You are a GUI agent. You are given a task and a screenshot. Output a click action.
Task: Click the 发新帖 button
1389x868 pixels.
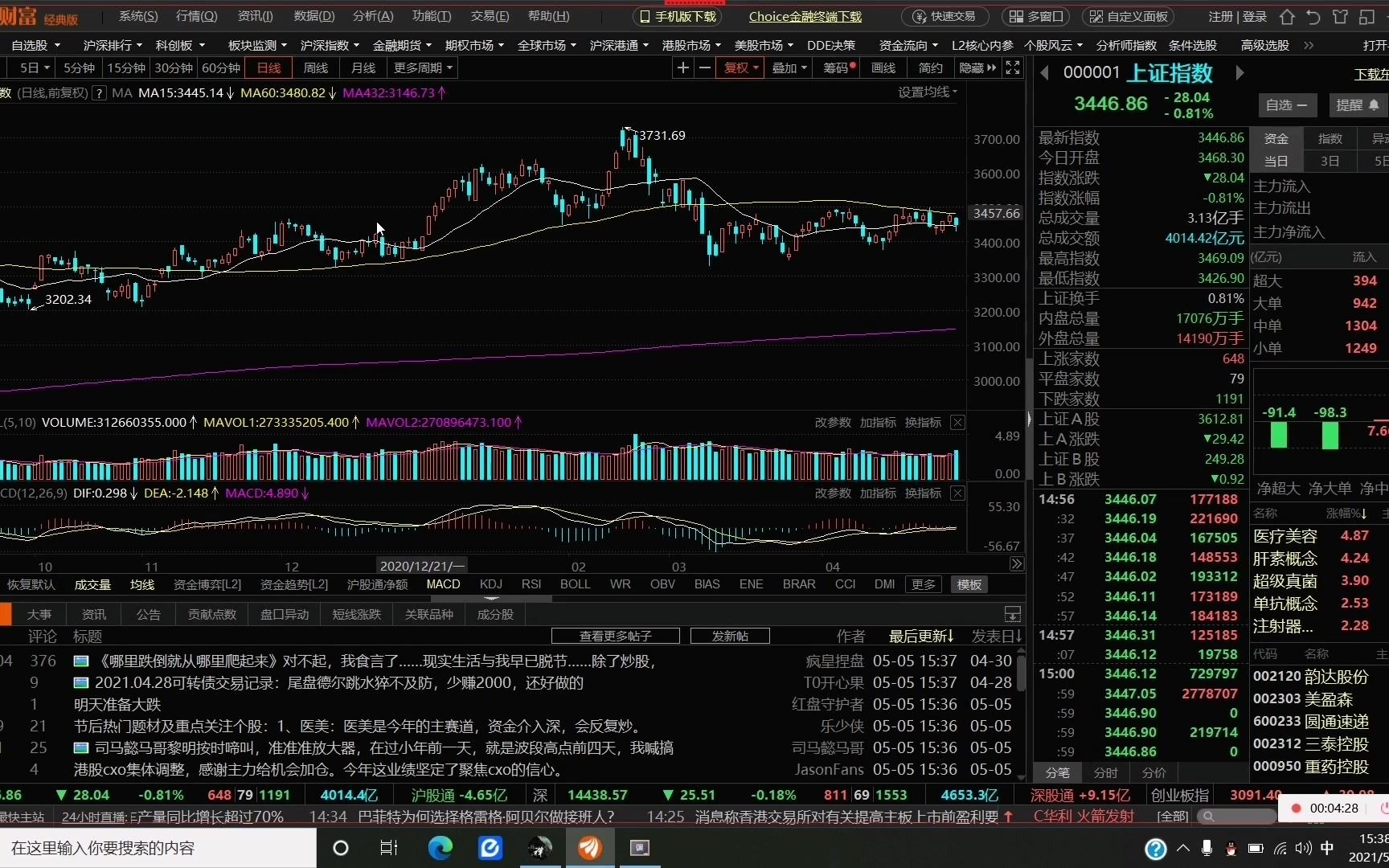(730, 636)
